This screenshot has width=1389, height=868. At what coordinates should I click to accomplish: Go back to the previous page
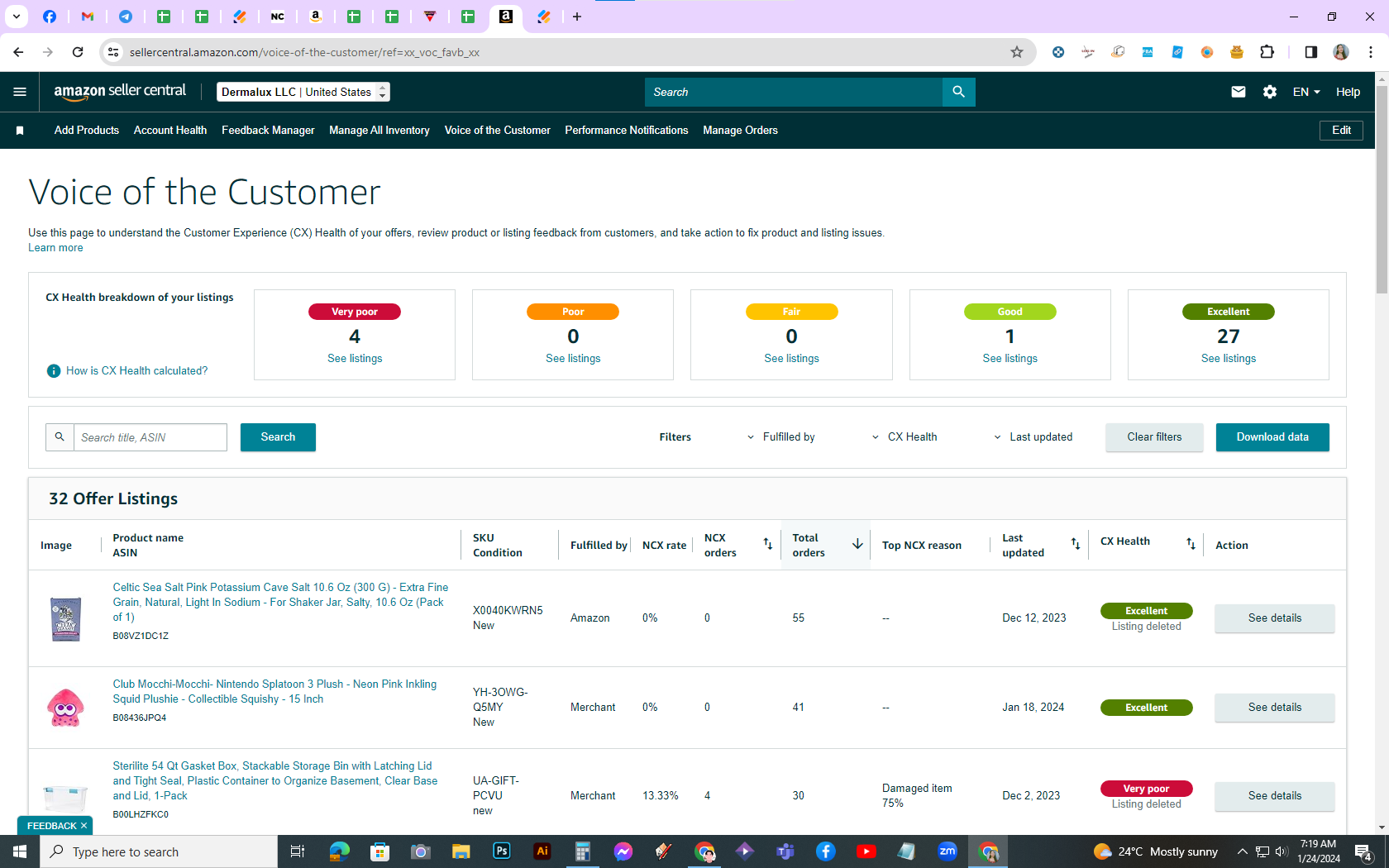pos(18,52)
